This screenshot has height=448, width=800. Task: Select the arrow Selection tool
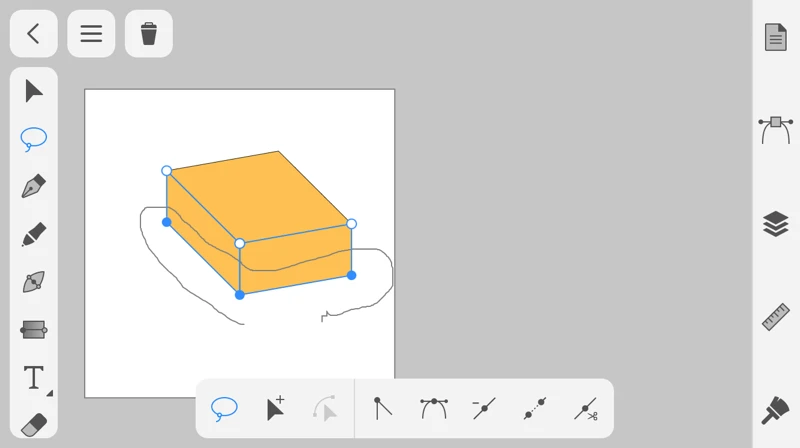pos(34,91)
